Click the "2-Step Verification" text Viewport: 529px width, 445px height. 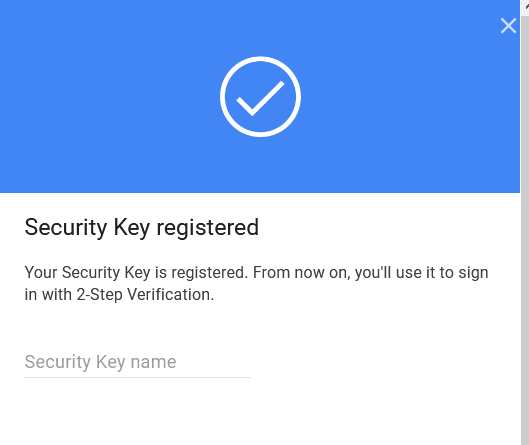pyautogui.click(x=145, y=295)
